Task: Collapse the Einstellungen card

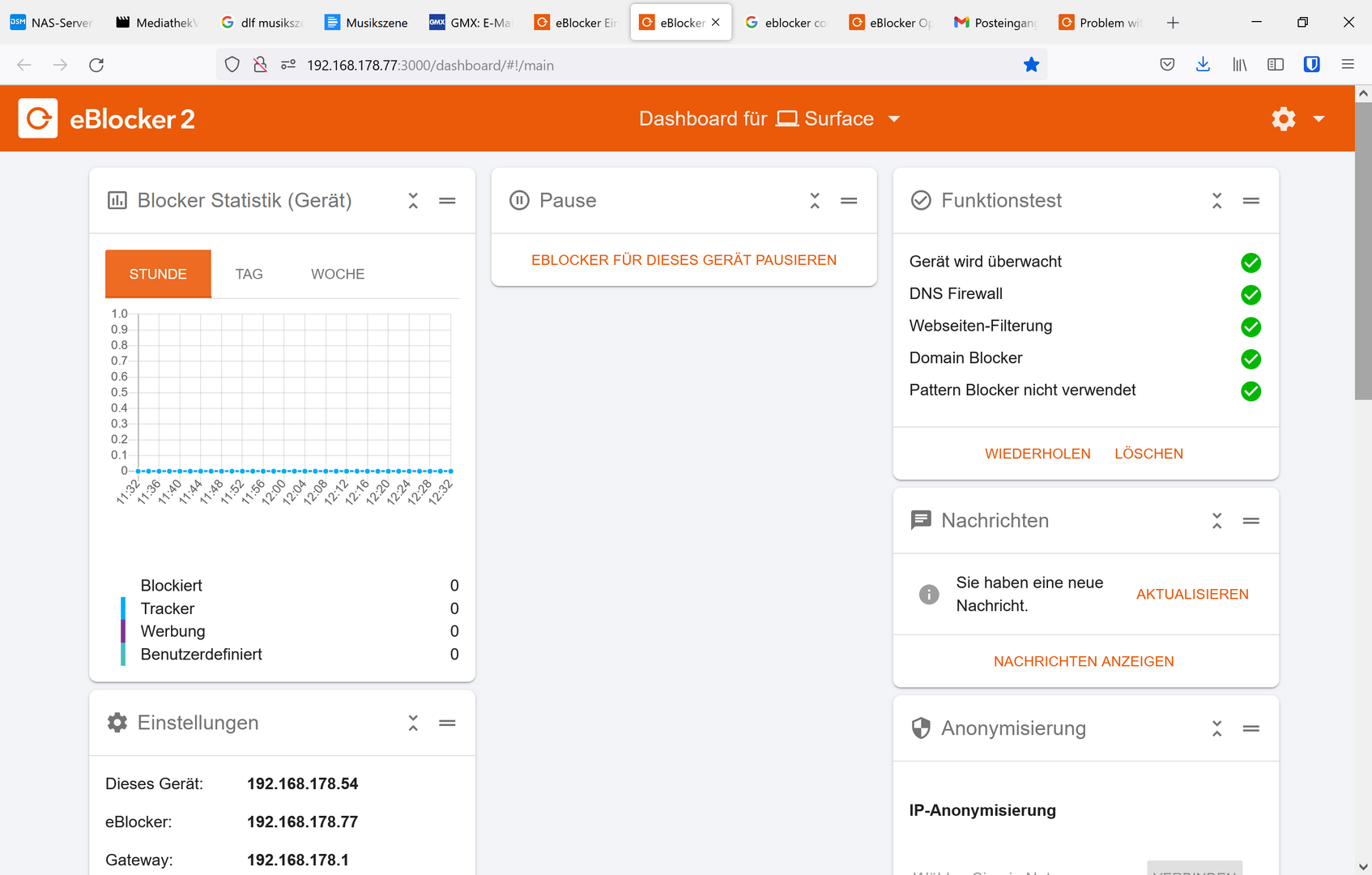Action: point(413,723)
